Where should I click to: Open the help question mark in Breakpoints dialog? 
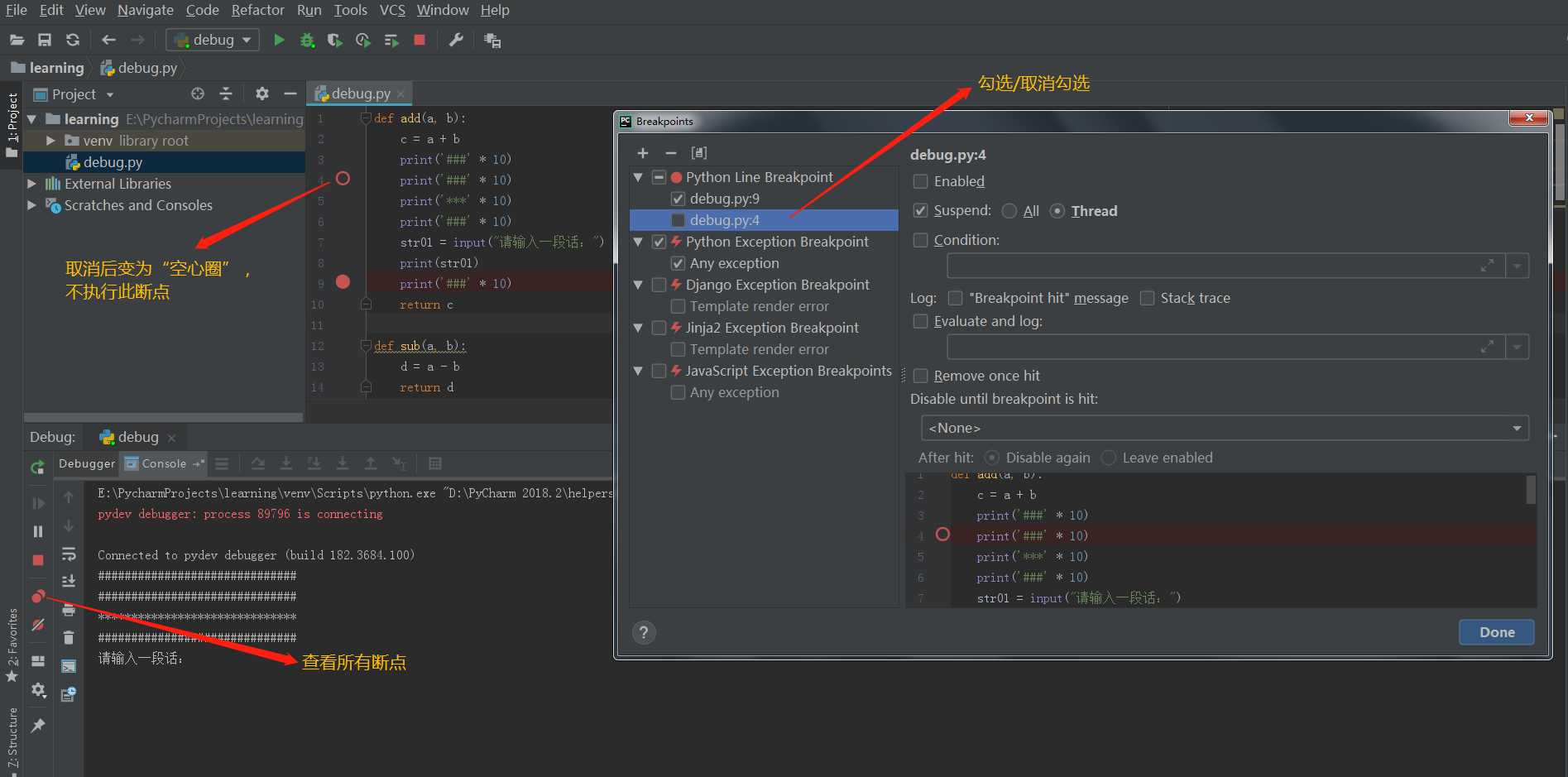click(644, 633)
